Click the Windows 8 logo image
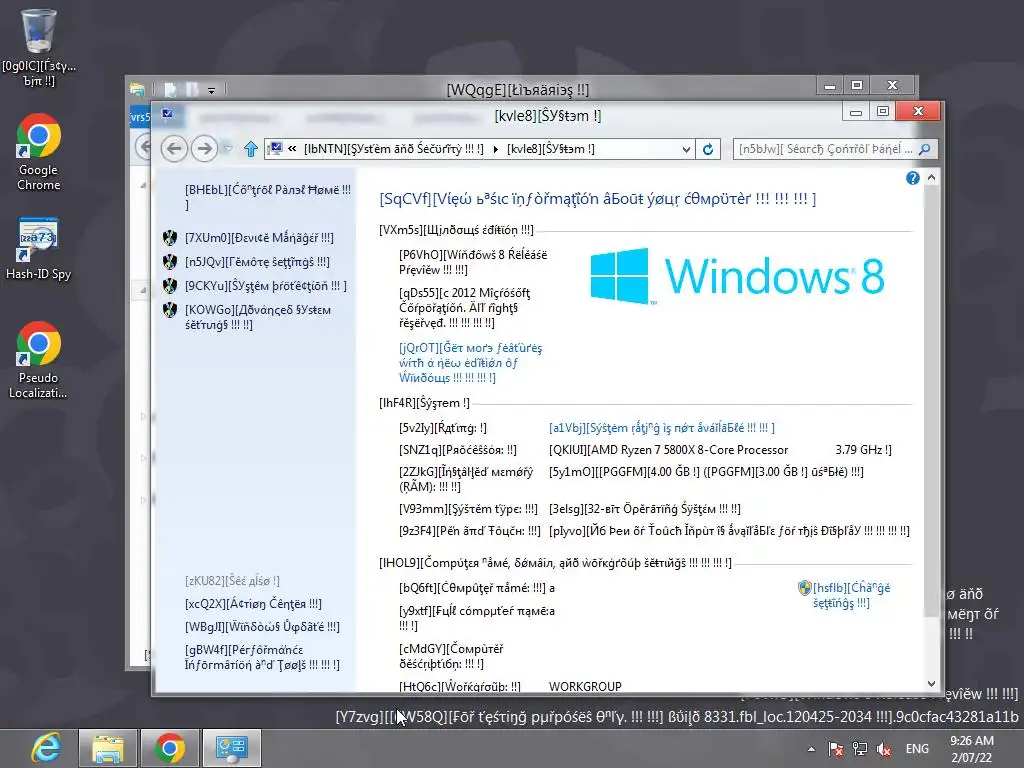The image size is (1024, 768). coord(737,276)
